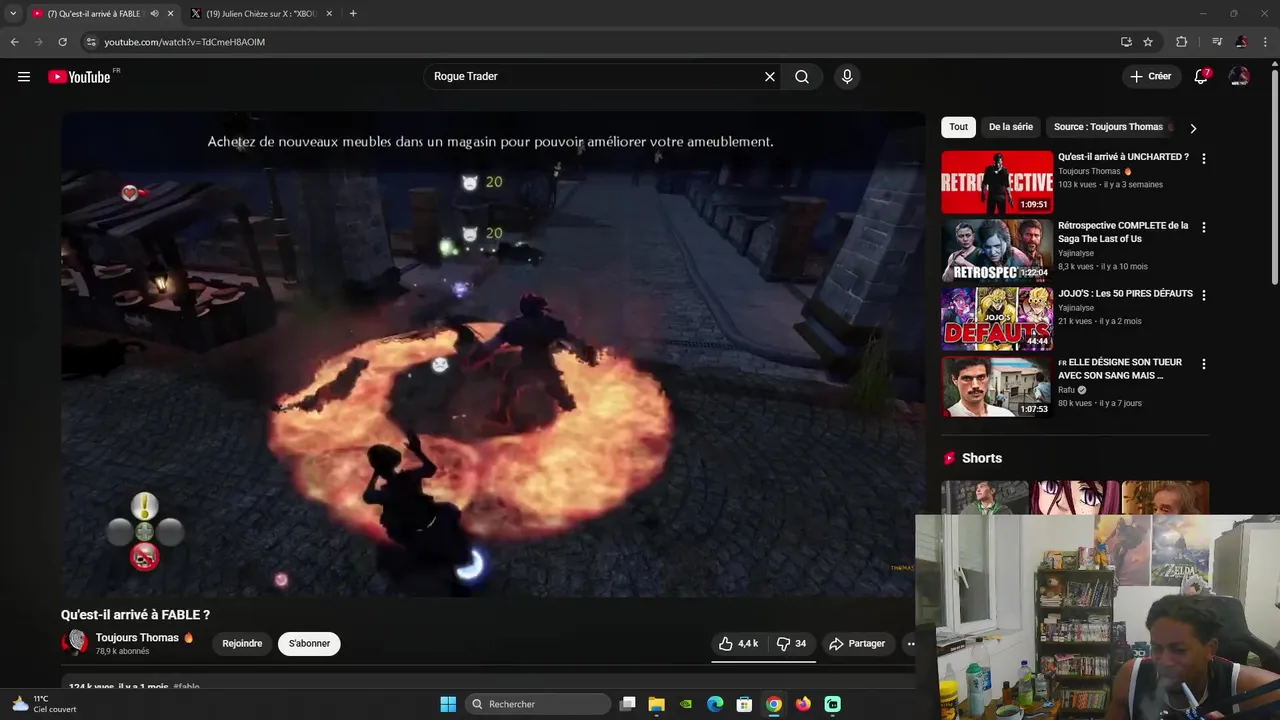Screen dimensions: 1280x720
Task: Reload the page in Chrome
Action: pos(62,42)
